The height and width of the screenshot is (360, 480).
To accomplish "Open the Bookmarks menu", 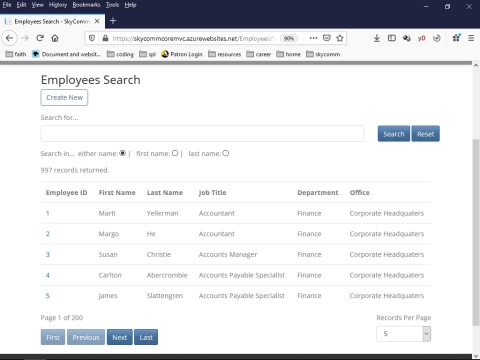I will 86,5.
